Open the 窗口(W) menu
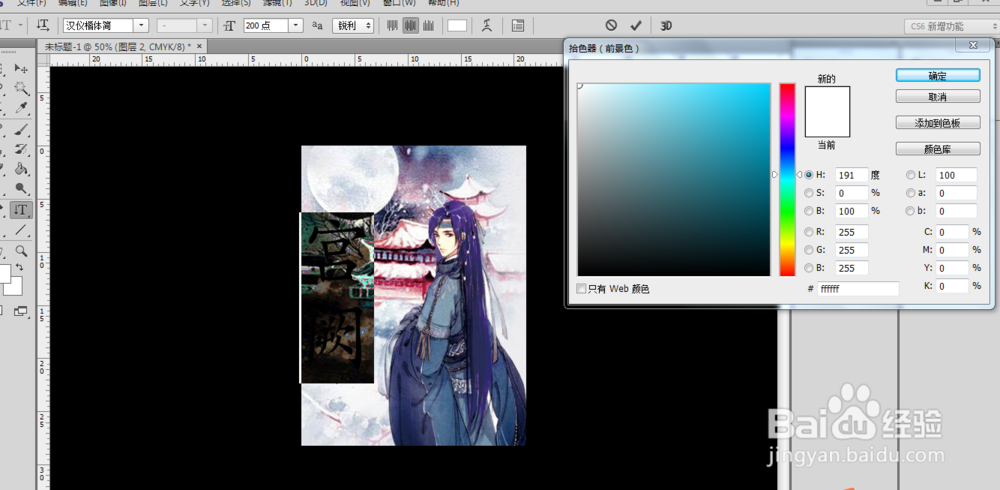This screenshot has height=490, width=1000. (x=399, y=3)
